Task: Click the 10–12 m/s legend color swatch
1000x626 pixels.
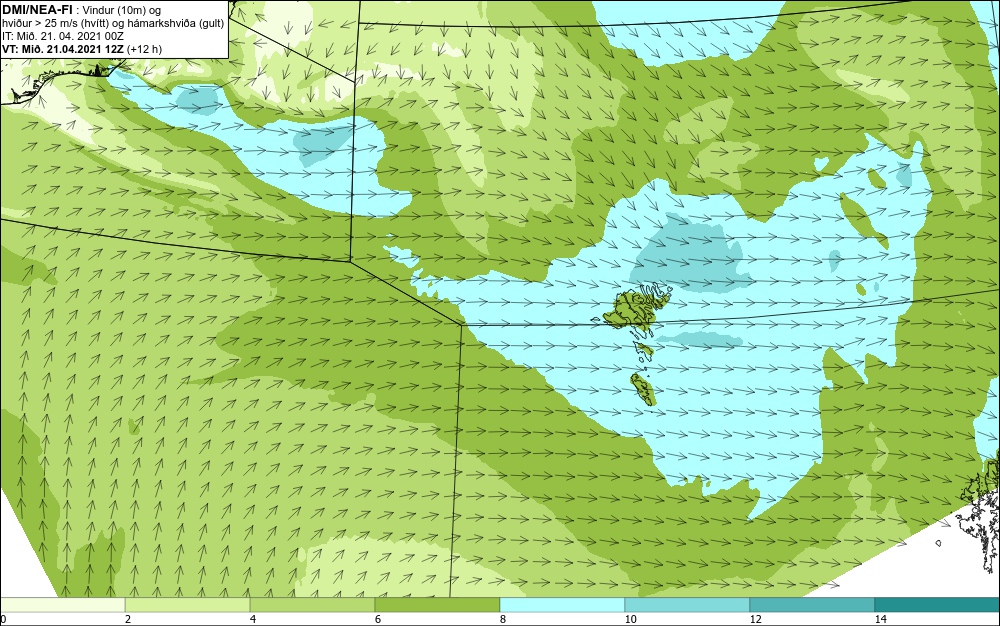Action: (688, 605)
